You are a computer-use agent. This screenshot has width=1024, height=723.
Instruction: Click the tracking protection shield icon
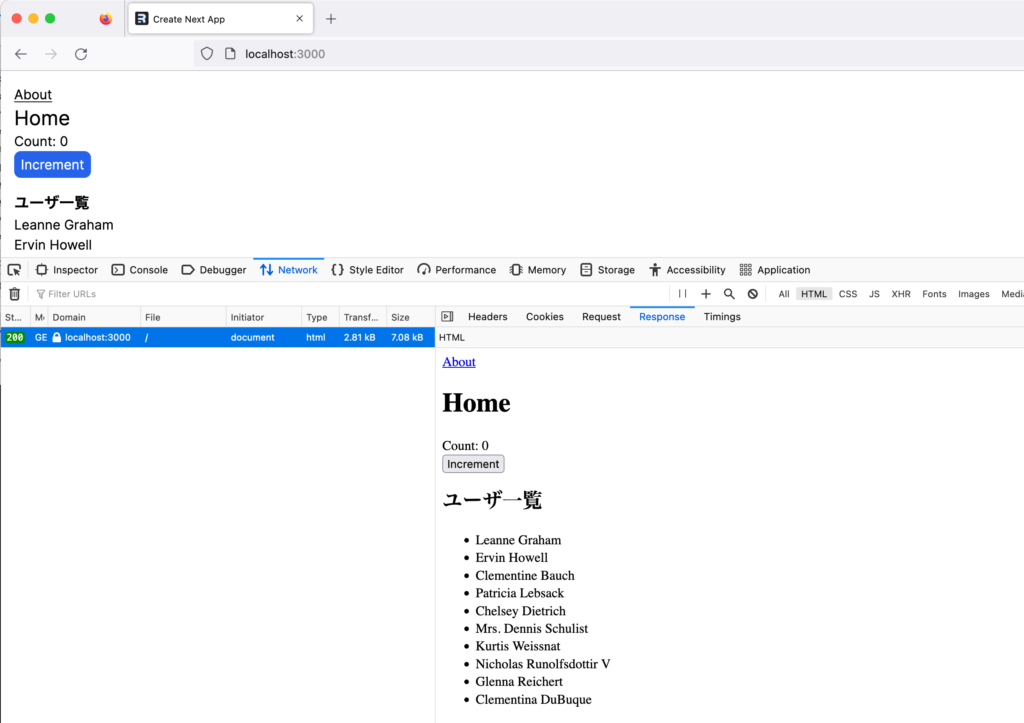click(x=206, y=54)
